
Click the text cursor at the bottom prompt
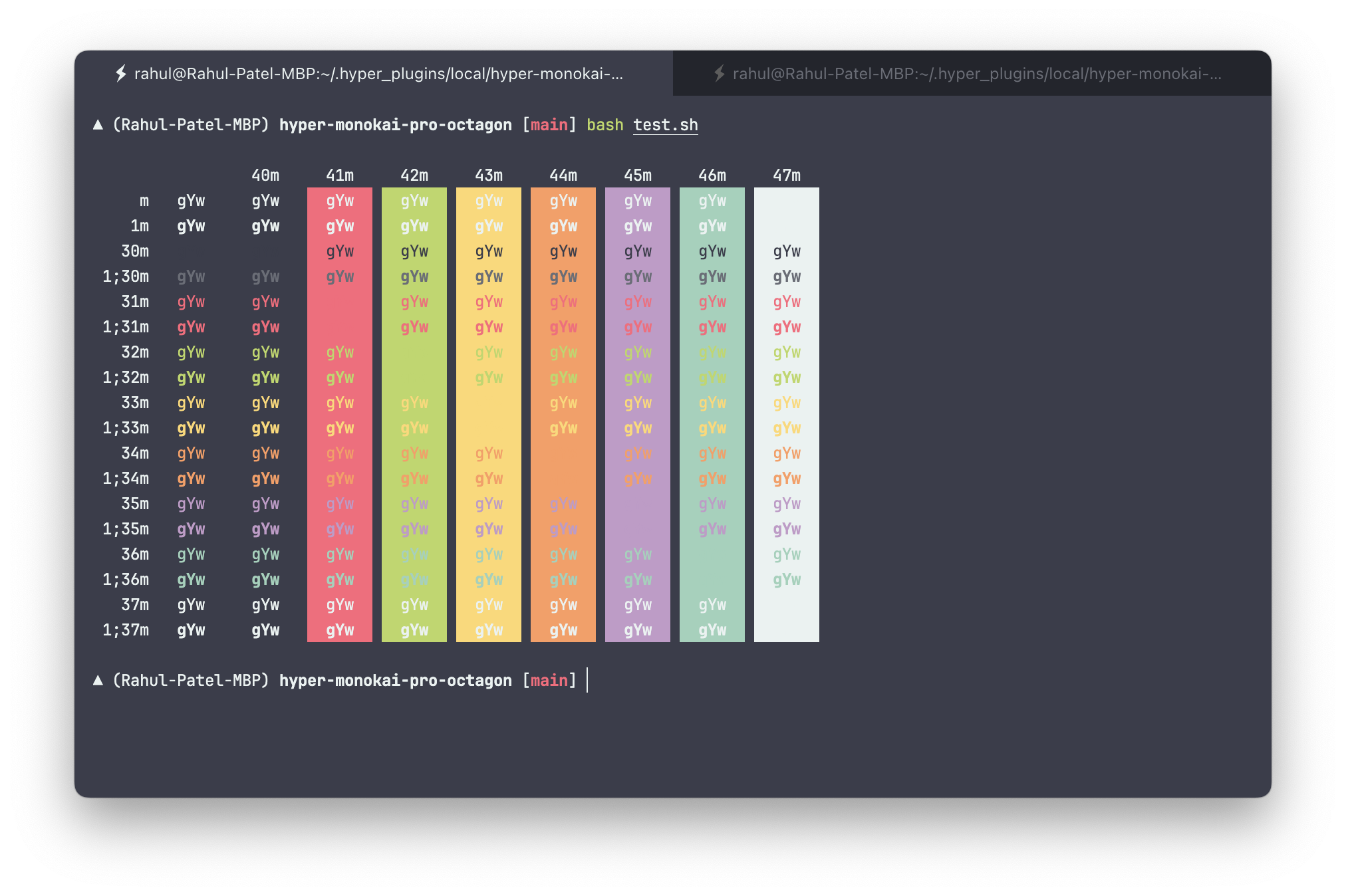click(x=587, y=681)
